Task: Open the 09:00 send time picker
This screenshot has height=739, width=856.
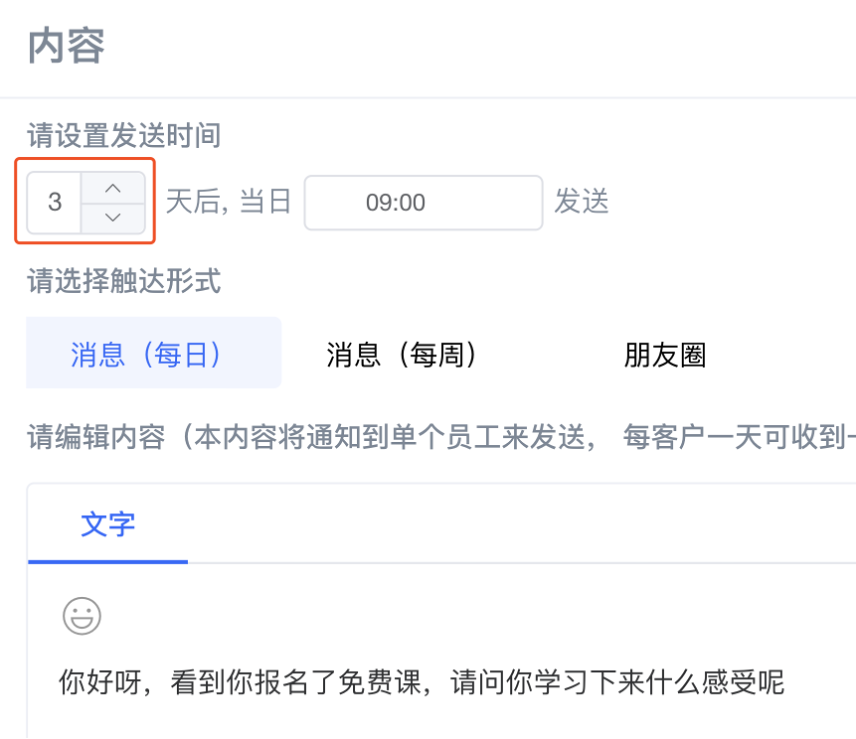Action: pos(423,202)
